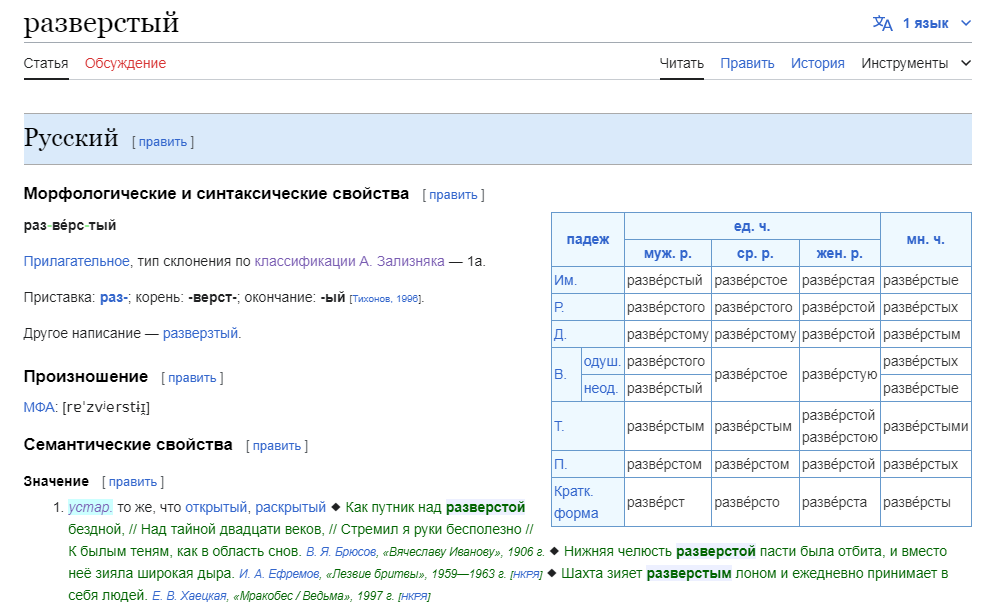
Task: Click the МФА pronunciation link
Action: (x=39, y=407)
